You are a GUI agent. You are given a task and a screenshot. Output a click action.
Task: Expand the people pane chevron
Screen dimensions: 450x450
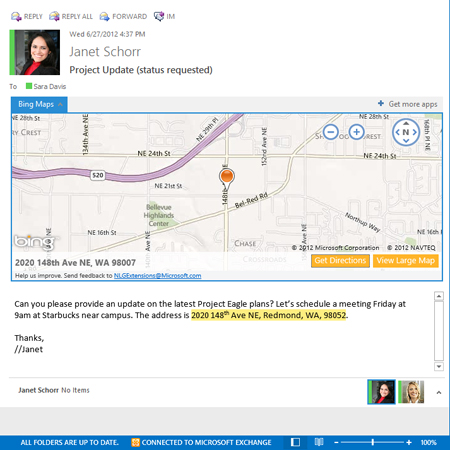tap(439, 393)
